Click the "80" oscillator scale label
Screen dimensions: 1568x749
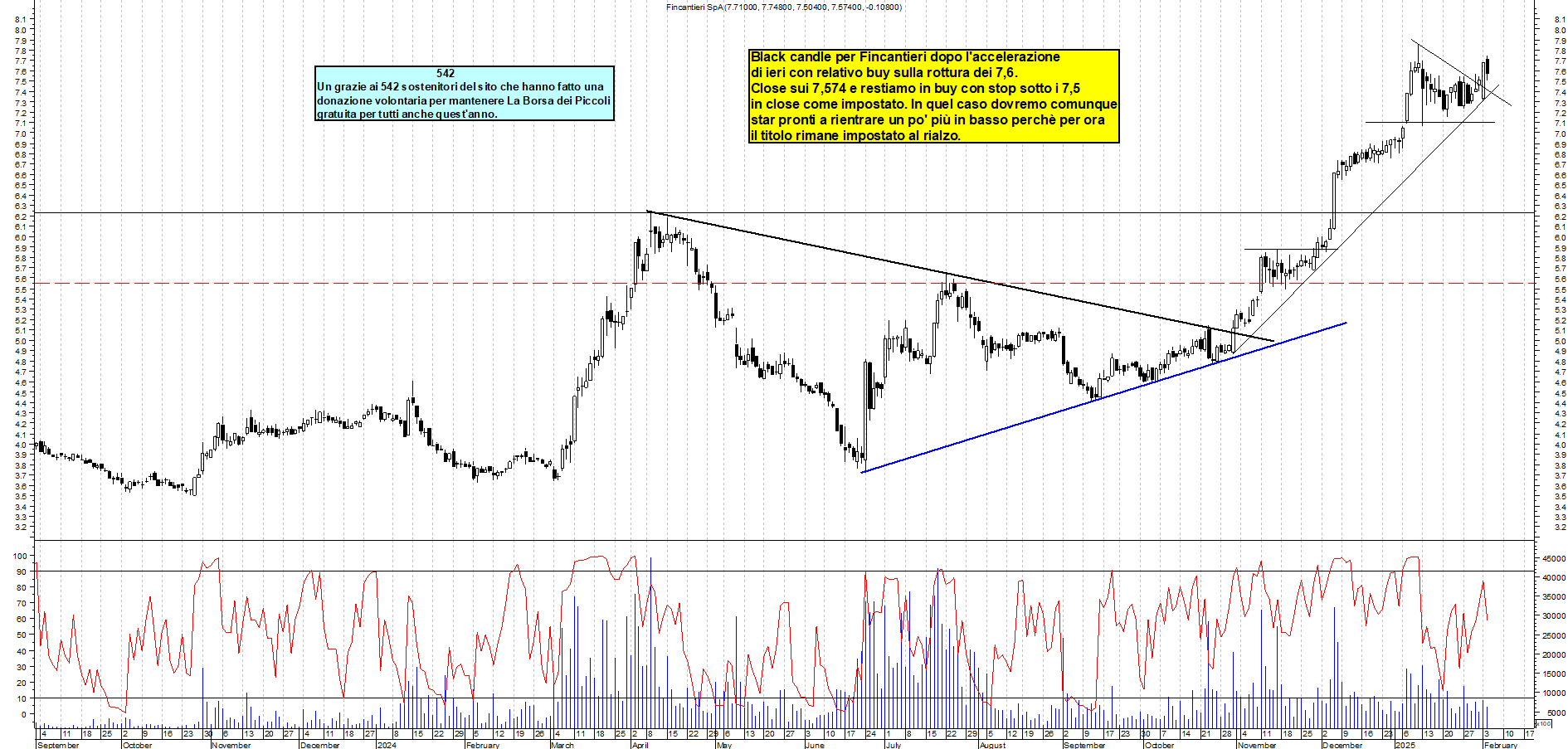(21, 588)
